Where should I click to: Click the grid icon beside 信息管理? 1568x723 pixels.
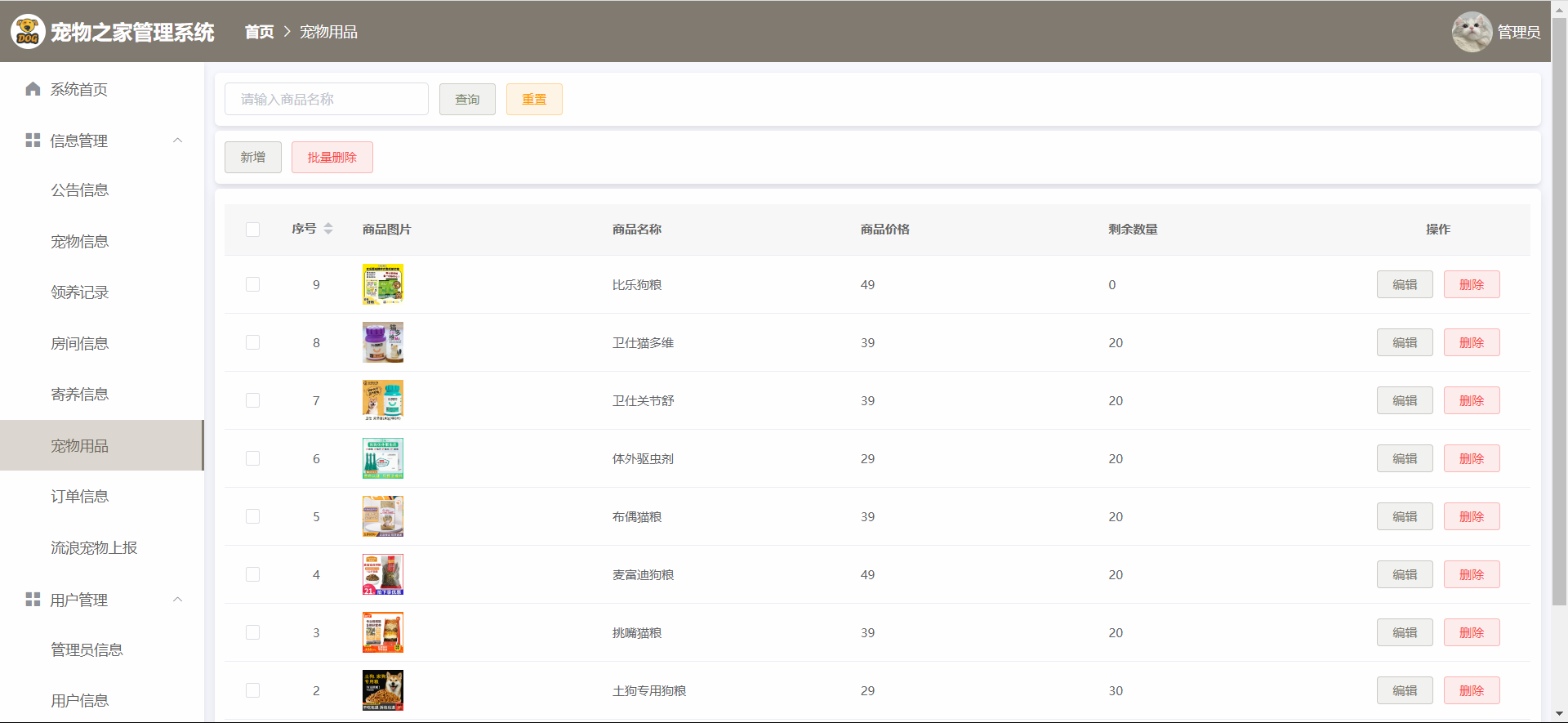33,141
